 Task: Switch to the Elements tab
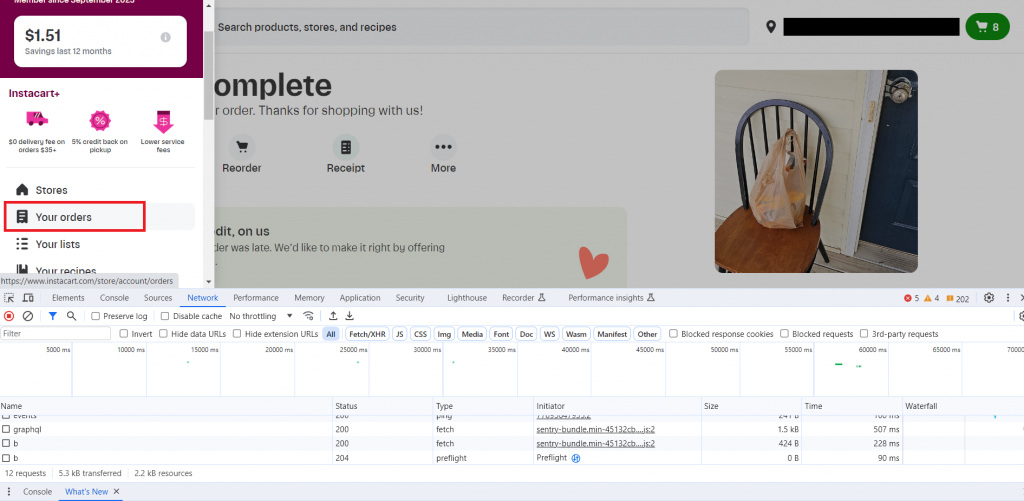pyautogui.click(x=68, y=298)
